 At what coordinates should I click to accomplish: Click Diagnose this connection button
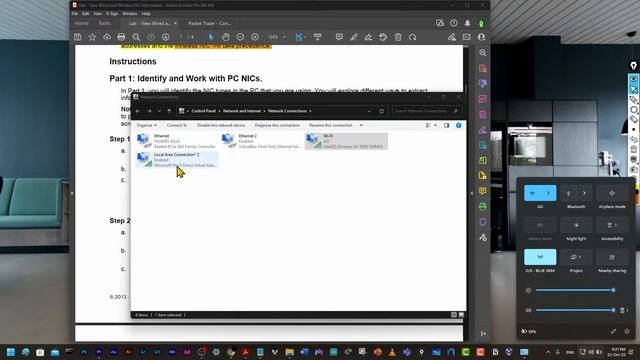[x=277, y=125]
